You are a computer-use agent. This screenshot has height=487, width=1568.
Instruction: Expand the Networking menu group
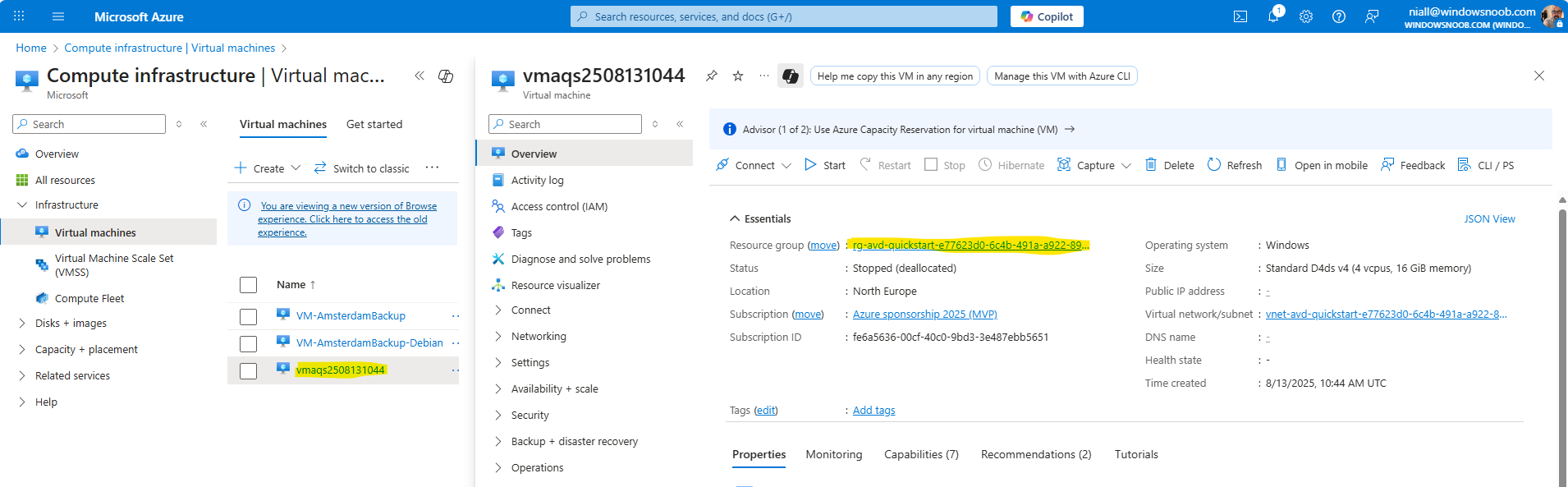(498, 337)
